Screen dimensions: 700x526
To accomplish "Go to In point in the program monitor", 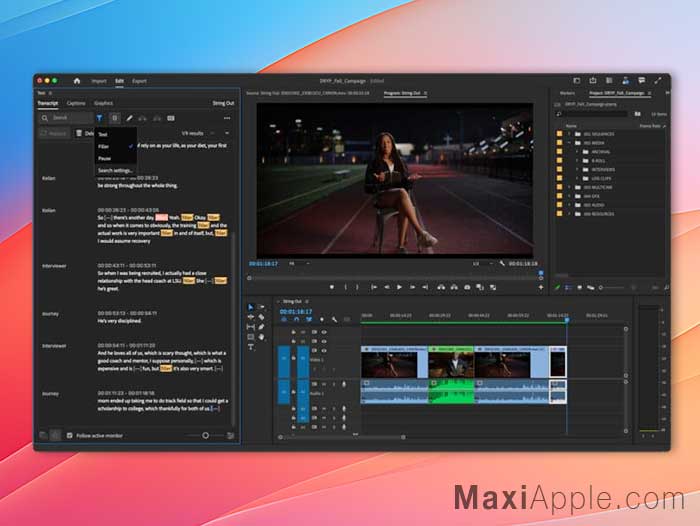I will coord(374,287).
